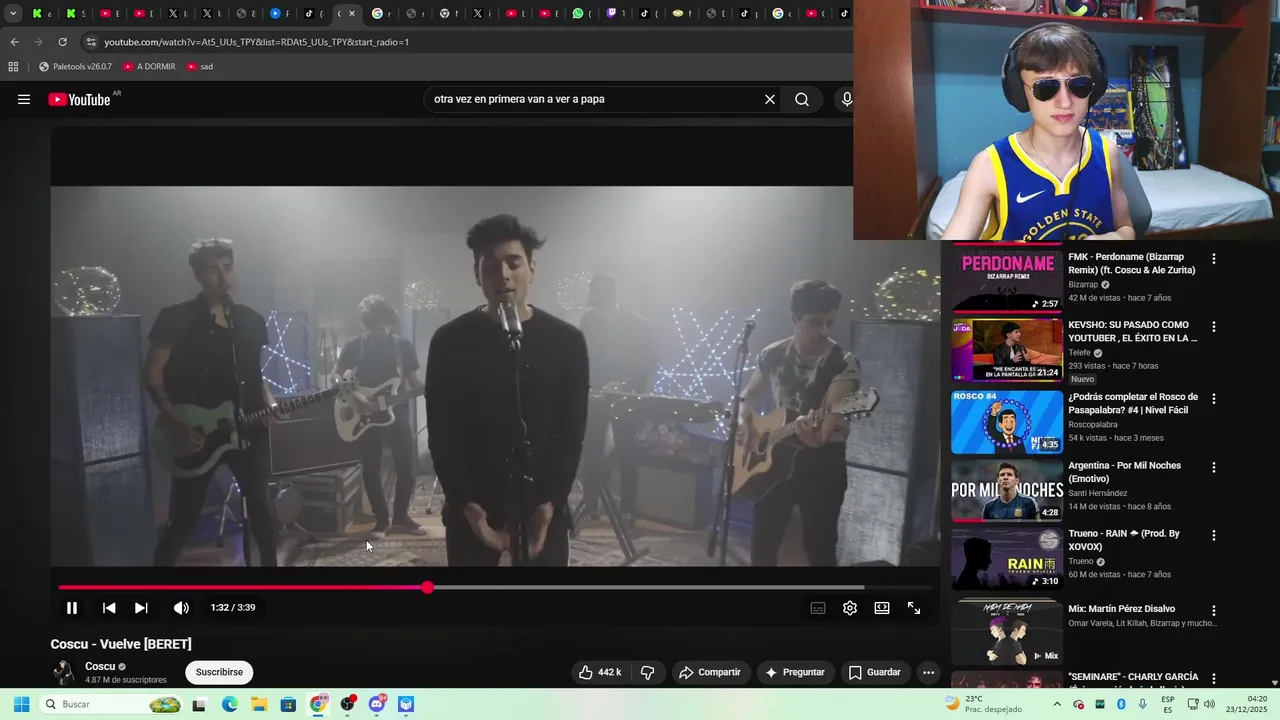Save video with the Guardar button
This screenshot has height=720, width=1280.
875,672
